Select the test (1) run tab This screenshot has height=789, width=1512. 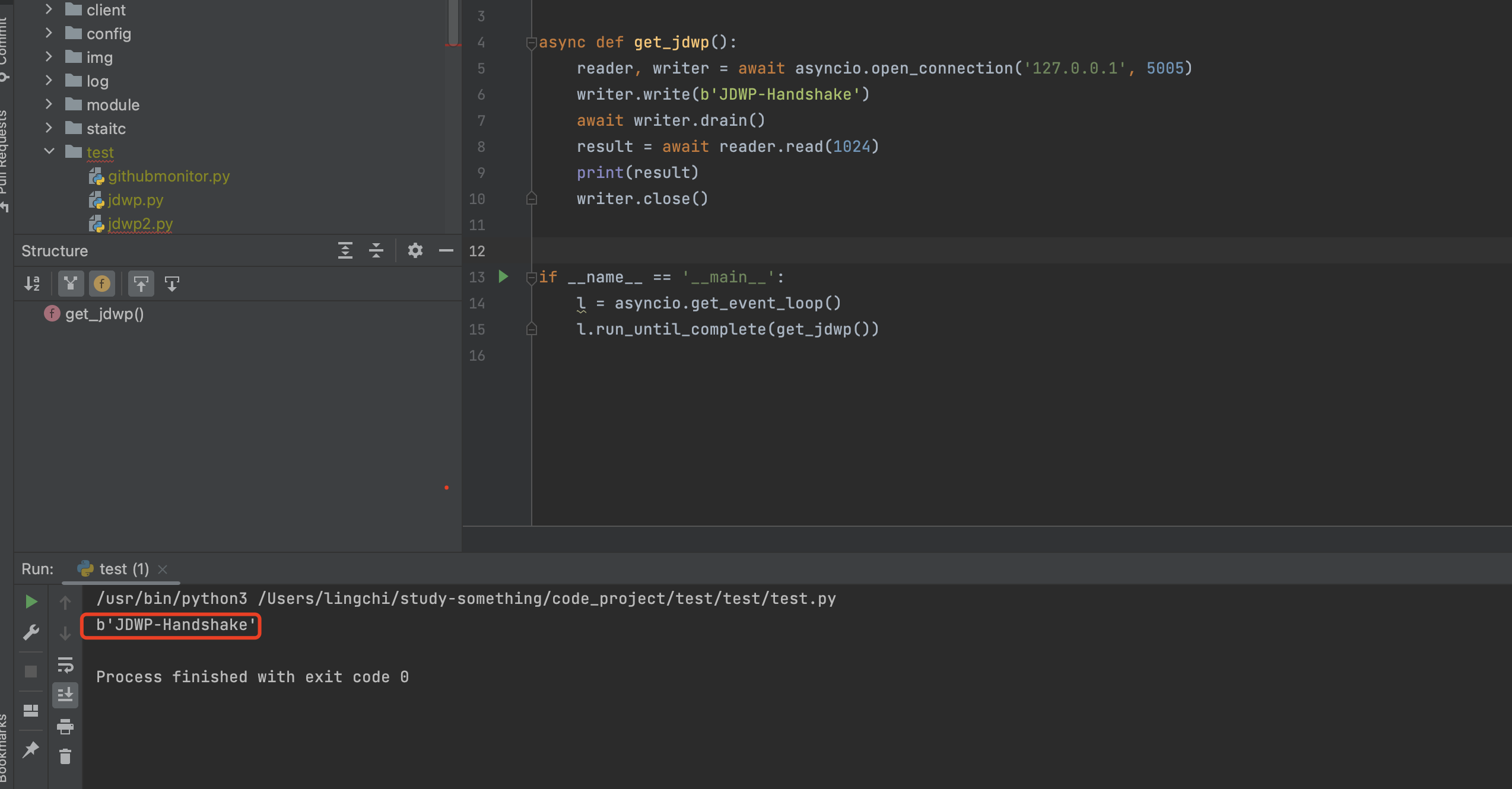(123, 569)
